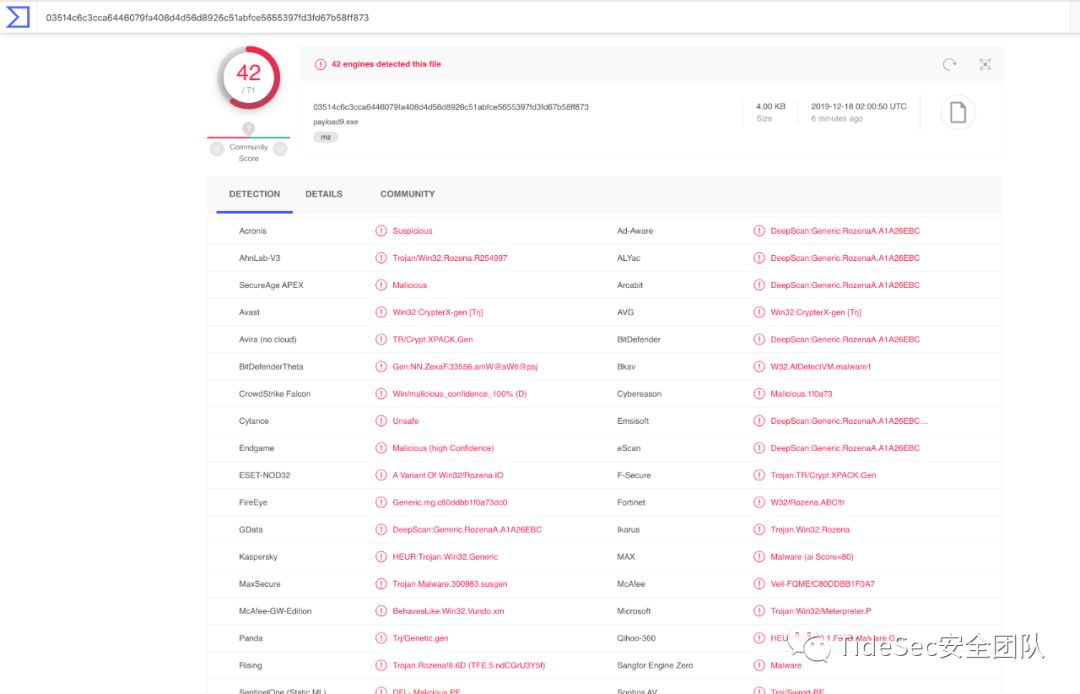Viewport: 1080px width, 694px height.
Task: Click the alert icon for Avast result
Action: [x=381, y=312]
